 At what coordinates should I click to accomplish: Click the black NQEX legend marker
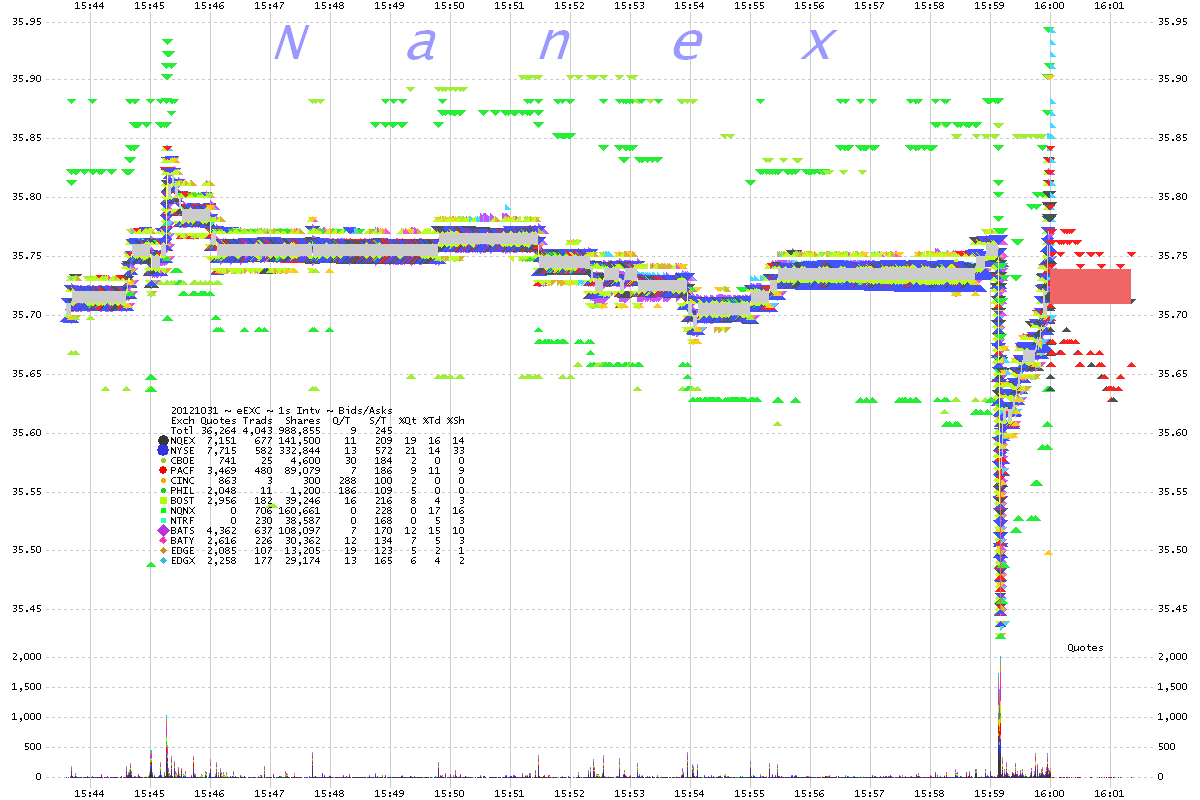click(163, 440)
